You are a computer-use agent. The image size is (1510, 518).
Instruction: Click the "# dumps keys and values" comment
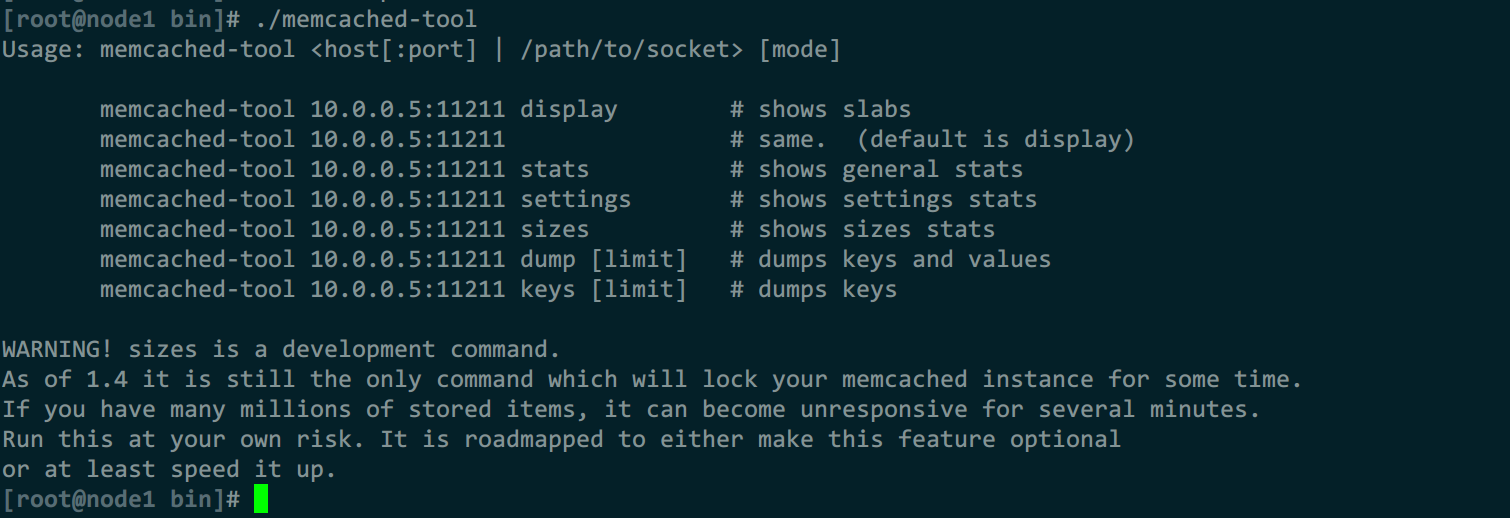click(890, 259)
